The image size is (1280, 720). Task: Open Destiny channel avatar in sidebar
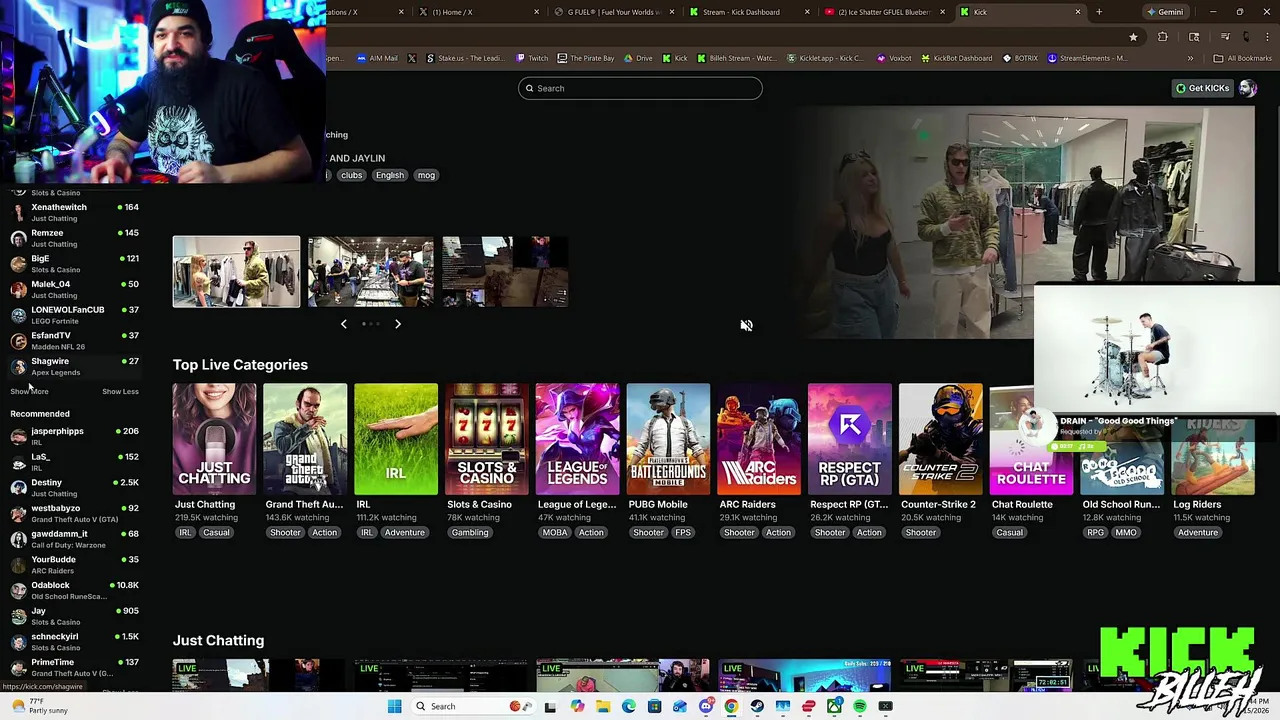click(18, 487)
